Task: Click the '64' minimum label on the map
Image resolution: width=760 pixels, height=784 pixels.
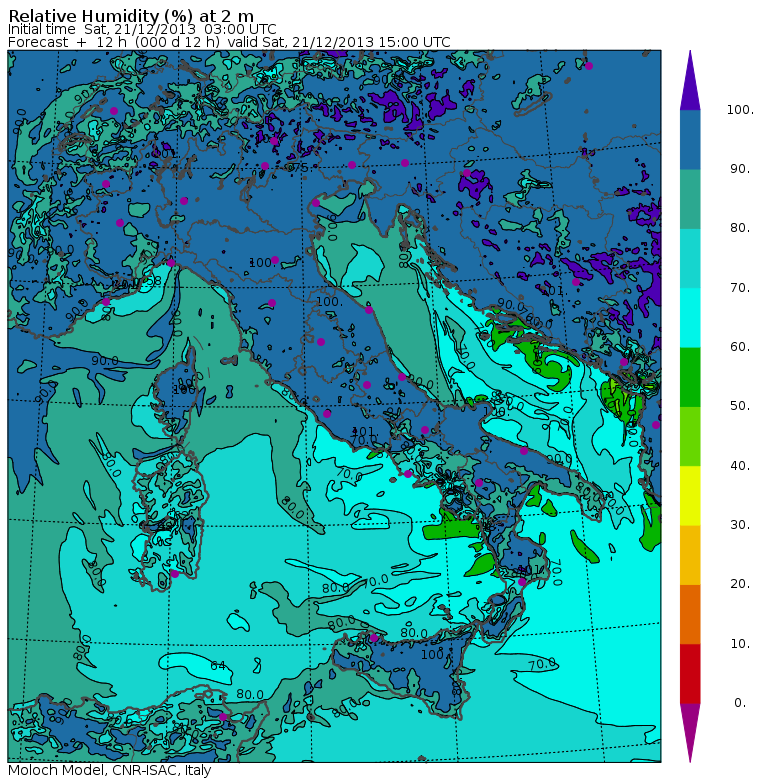Action: (x=218, y=666)
